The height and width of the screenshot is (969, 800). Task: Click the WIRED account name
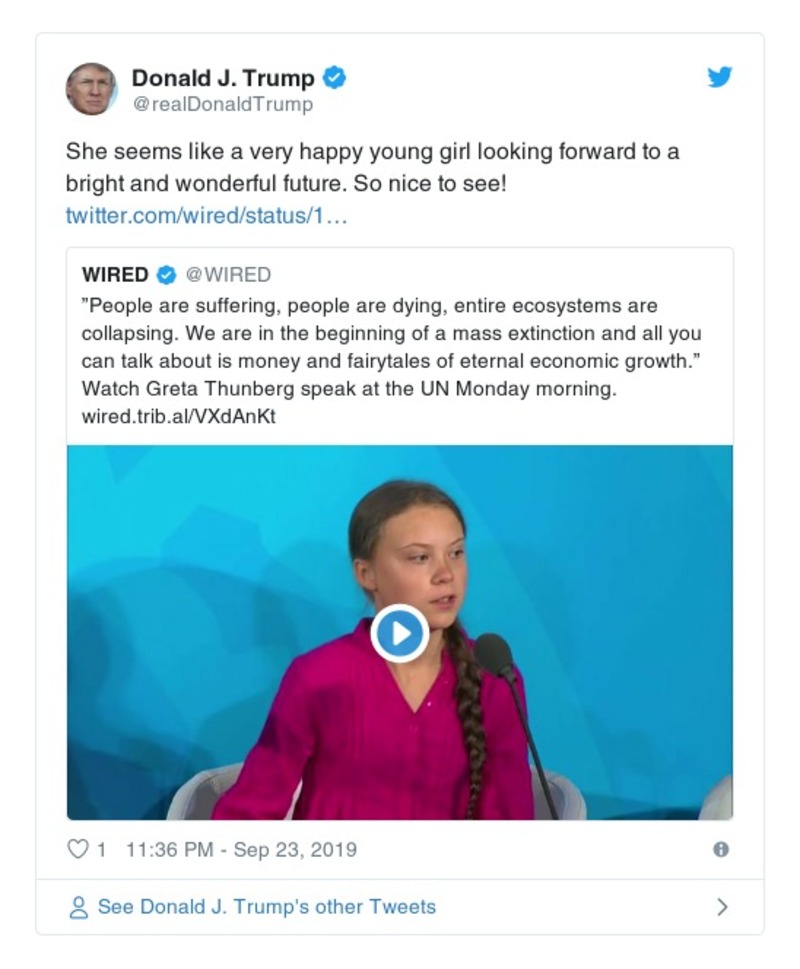point(115,275)
